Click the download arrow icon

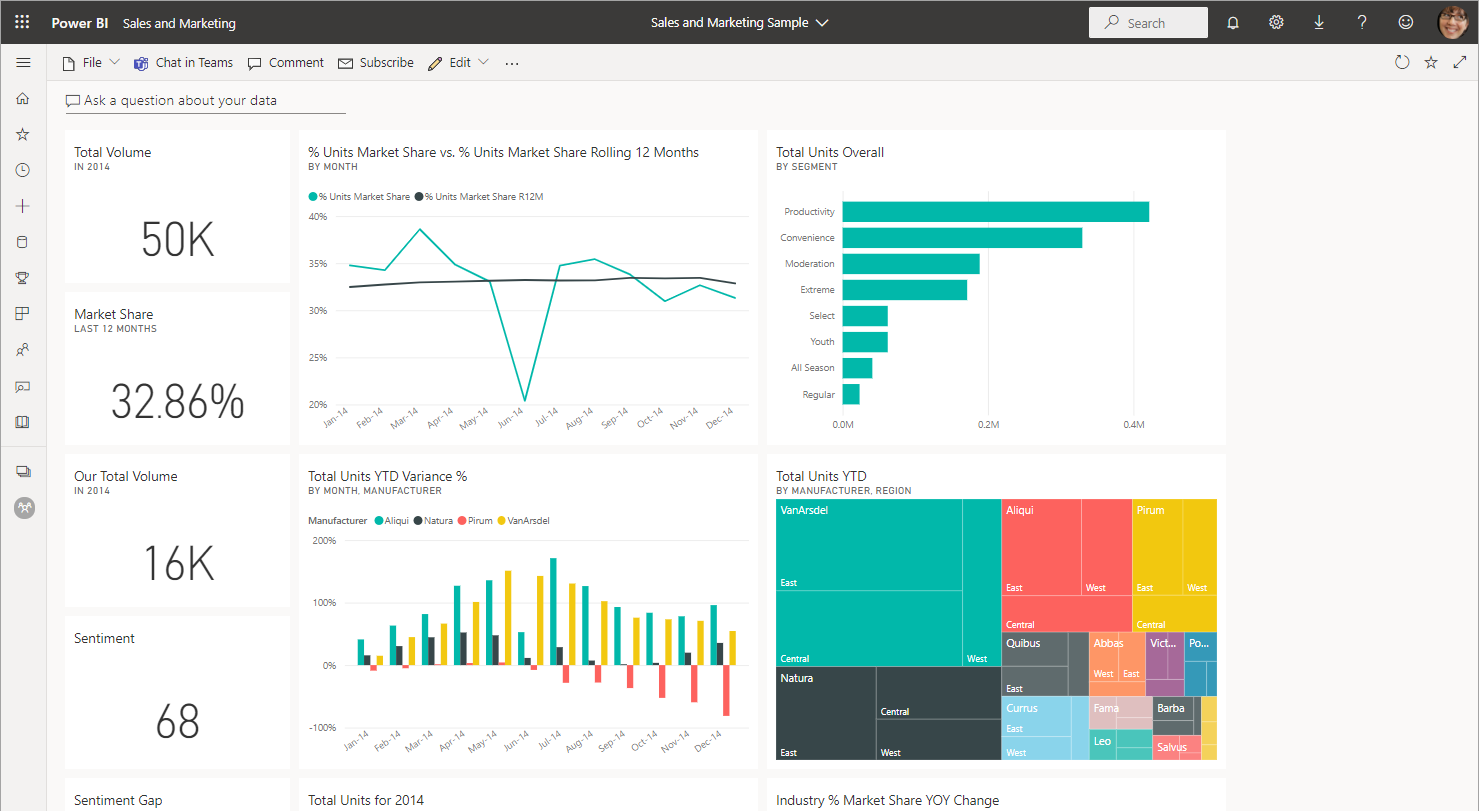tap(1319, 23)
